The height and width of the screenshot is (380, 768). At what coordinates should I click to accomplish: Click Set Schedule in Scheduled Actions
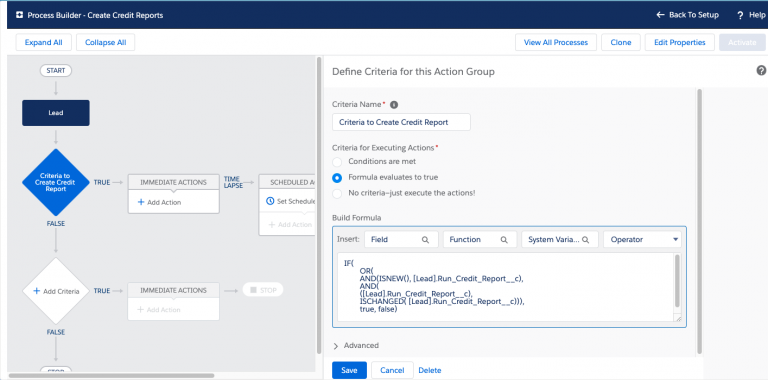(x=290, y=201)
